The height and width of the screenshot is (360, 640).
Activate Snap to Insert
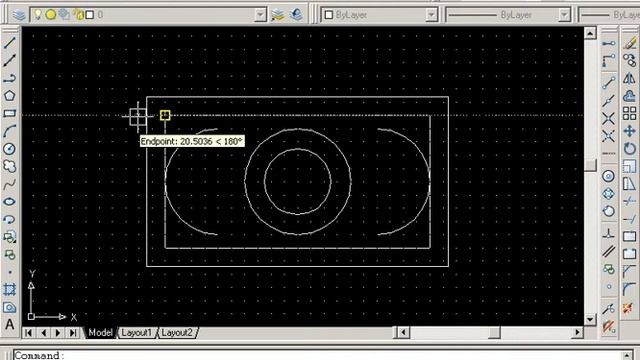pos(609,269)
